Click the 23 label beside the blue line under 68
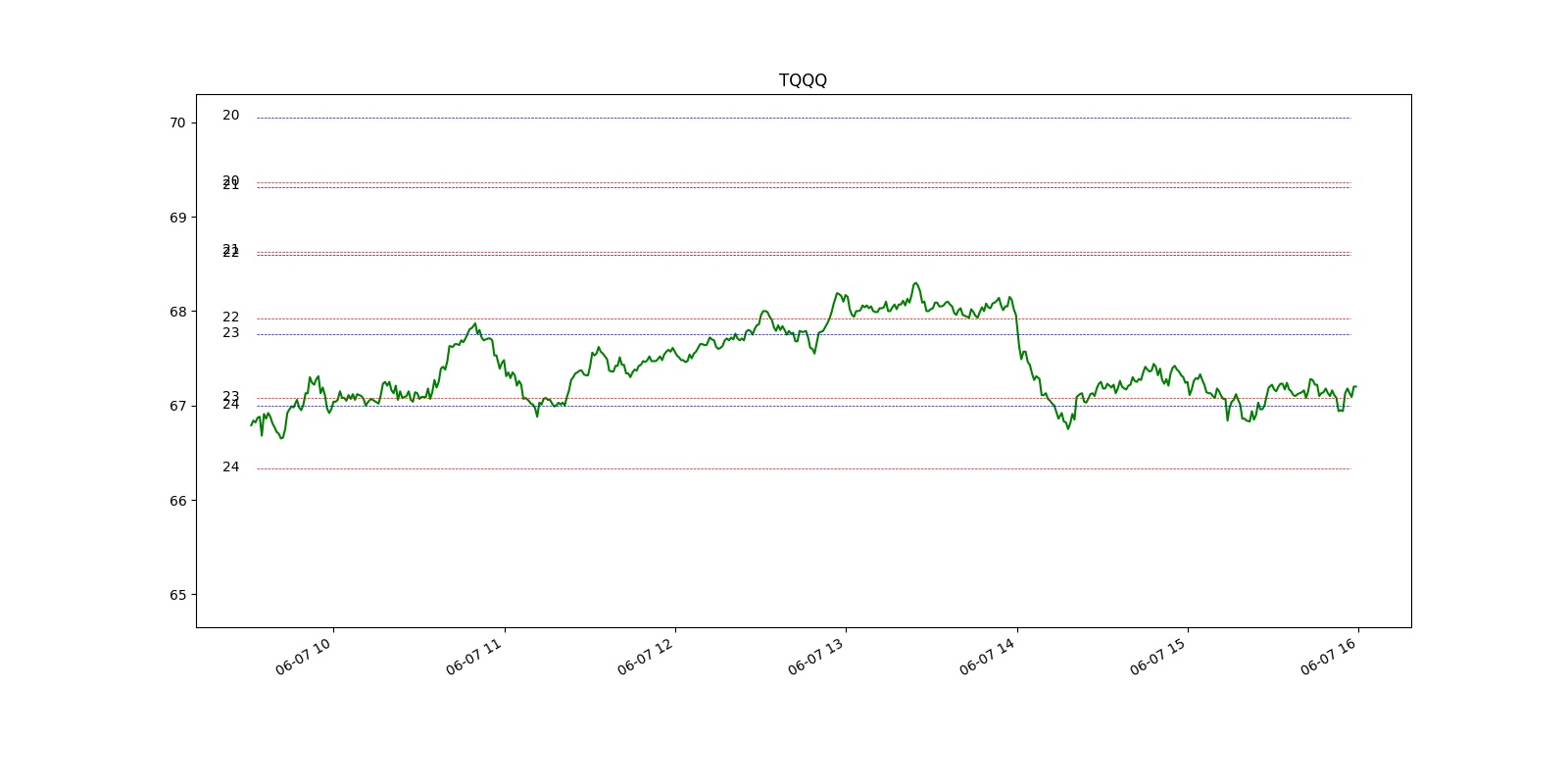Viewport: 1568px width, 784px height. 230,333
